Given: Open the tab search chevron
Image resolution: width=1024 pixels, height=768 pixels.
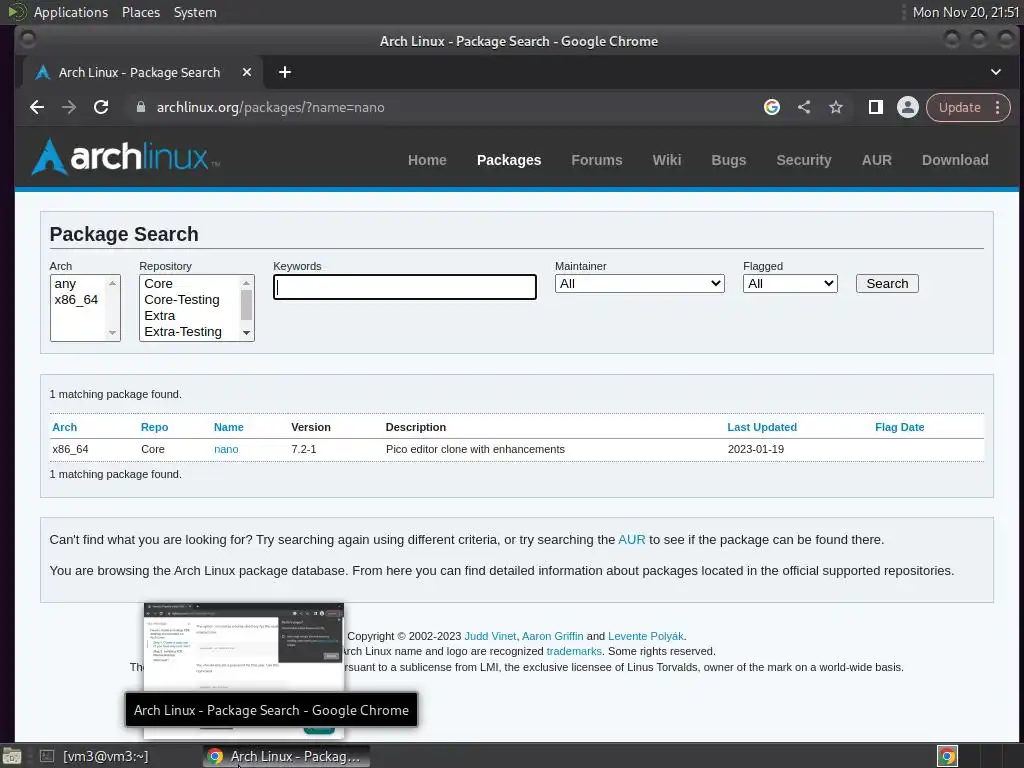Looking at the screenshot, I should coord(995,72).
